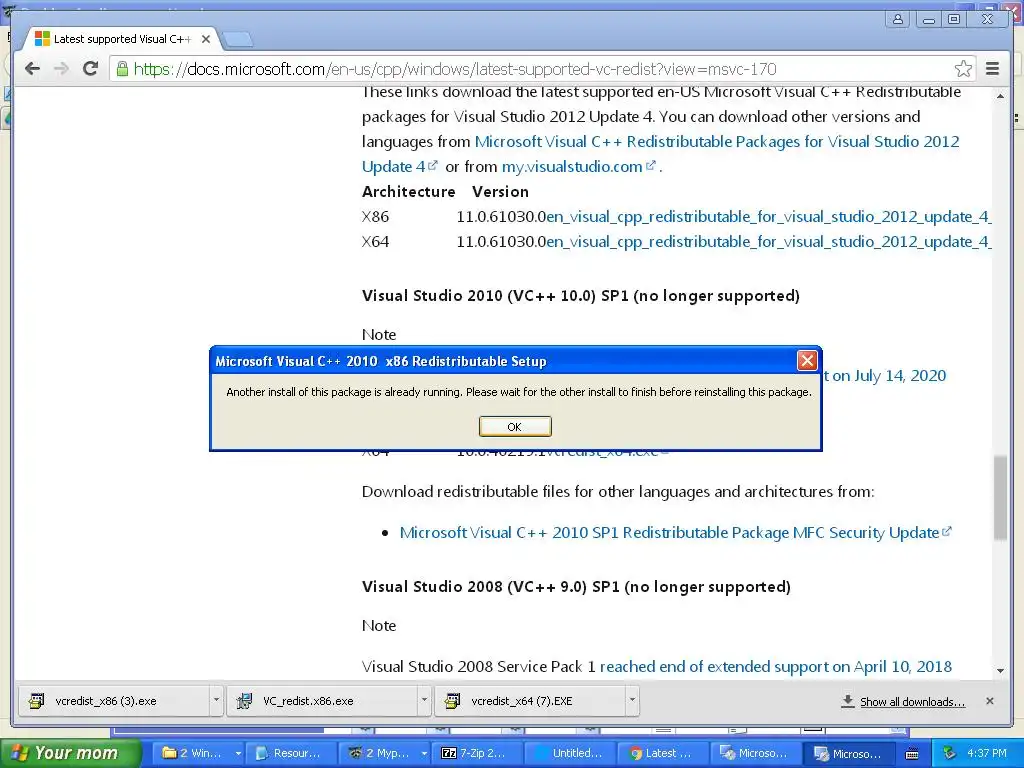This screenshot has height=768, width=1024.
Task: Click the 4:37 PM clock
Action: 987,753
